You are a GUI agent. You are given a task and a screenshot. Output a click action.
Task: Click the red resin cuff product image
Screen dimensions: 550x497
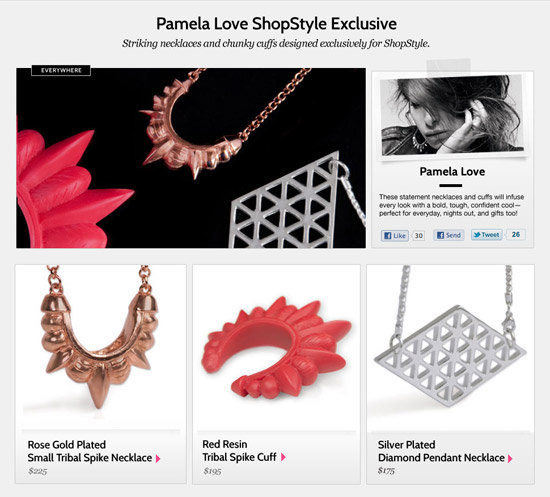[276, 347]
